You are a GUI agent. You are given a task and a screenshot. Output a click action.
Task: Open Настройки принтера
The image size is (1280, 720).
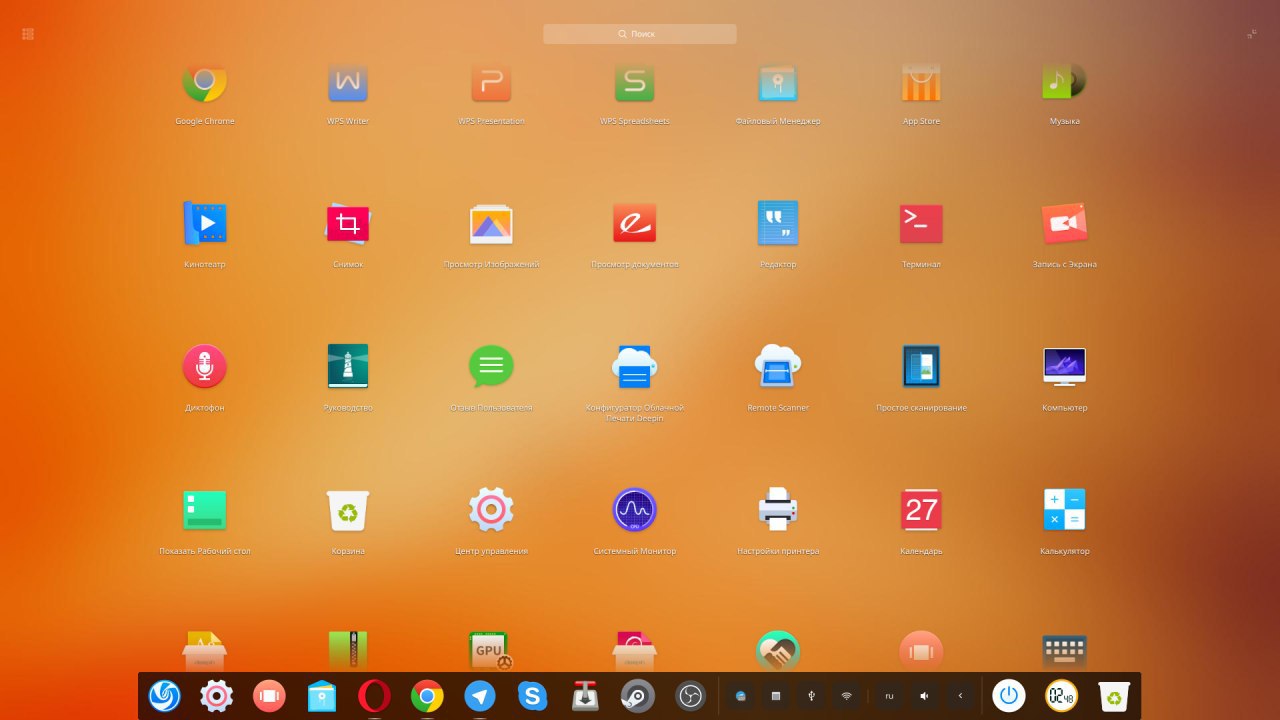[x=778, y=510]
